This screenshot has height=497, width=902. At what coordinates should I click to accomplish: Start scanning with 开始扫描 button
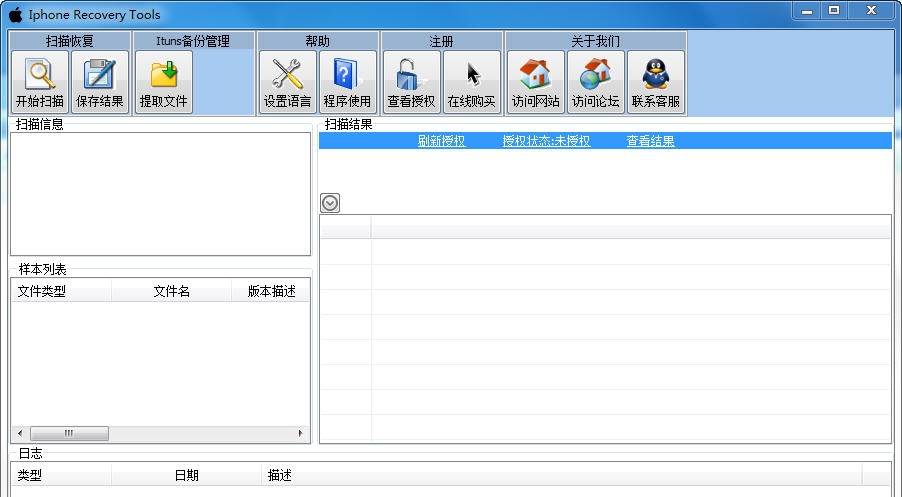40,82
